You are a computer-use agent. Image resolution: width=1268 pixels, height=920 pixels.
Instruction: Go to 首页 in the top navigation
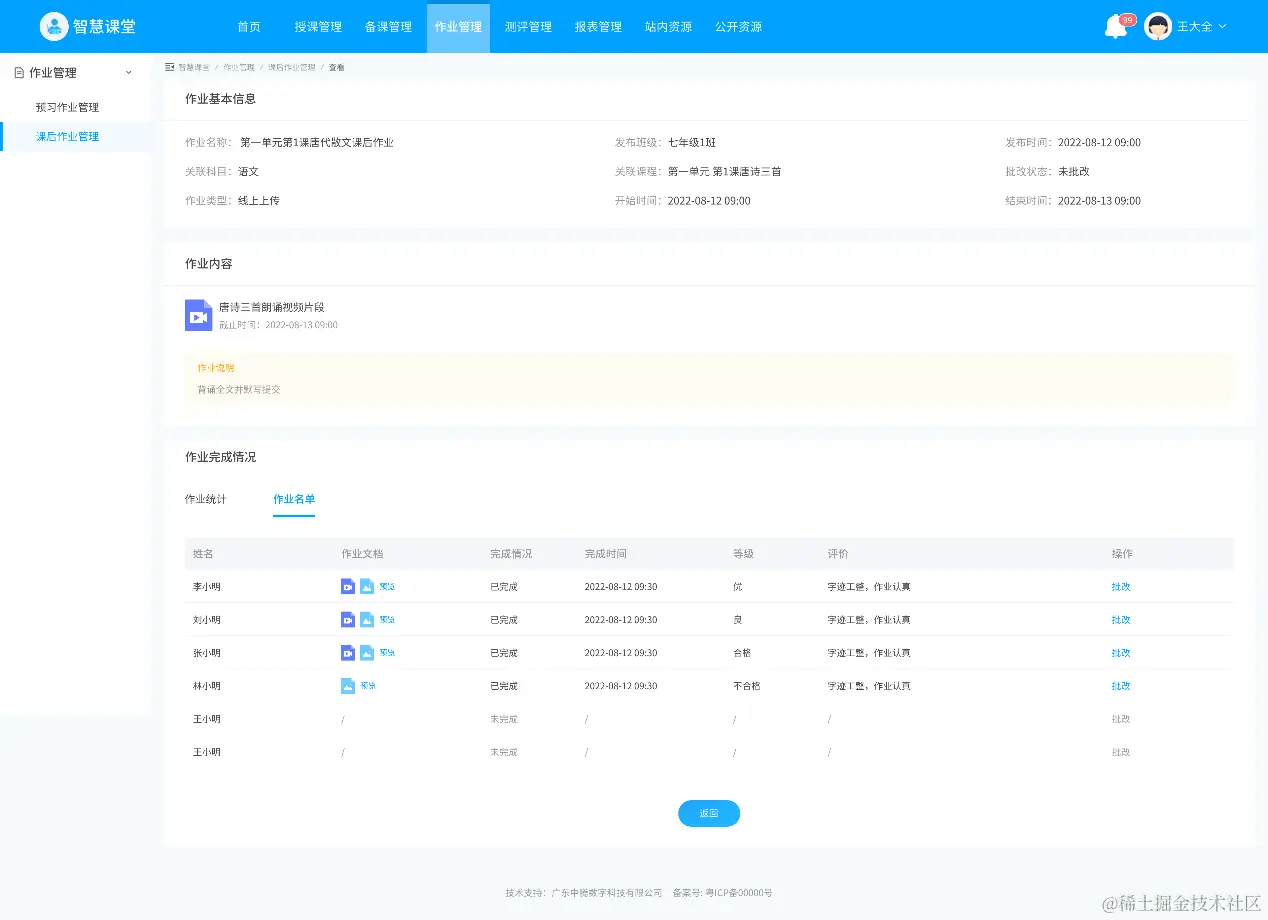[x=249, y=27]
